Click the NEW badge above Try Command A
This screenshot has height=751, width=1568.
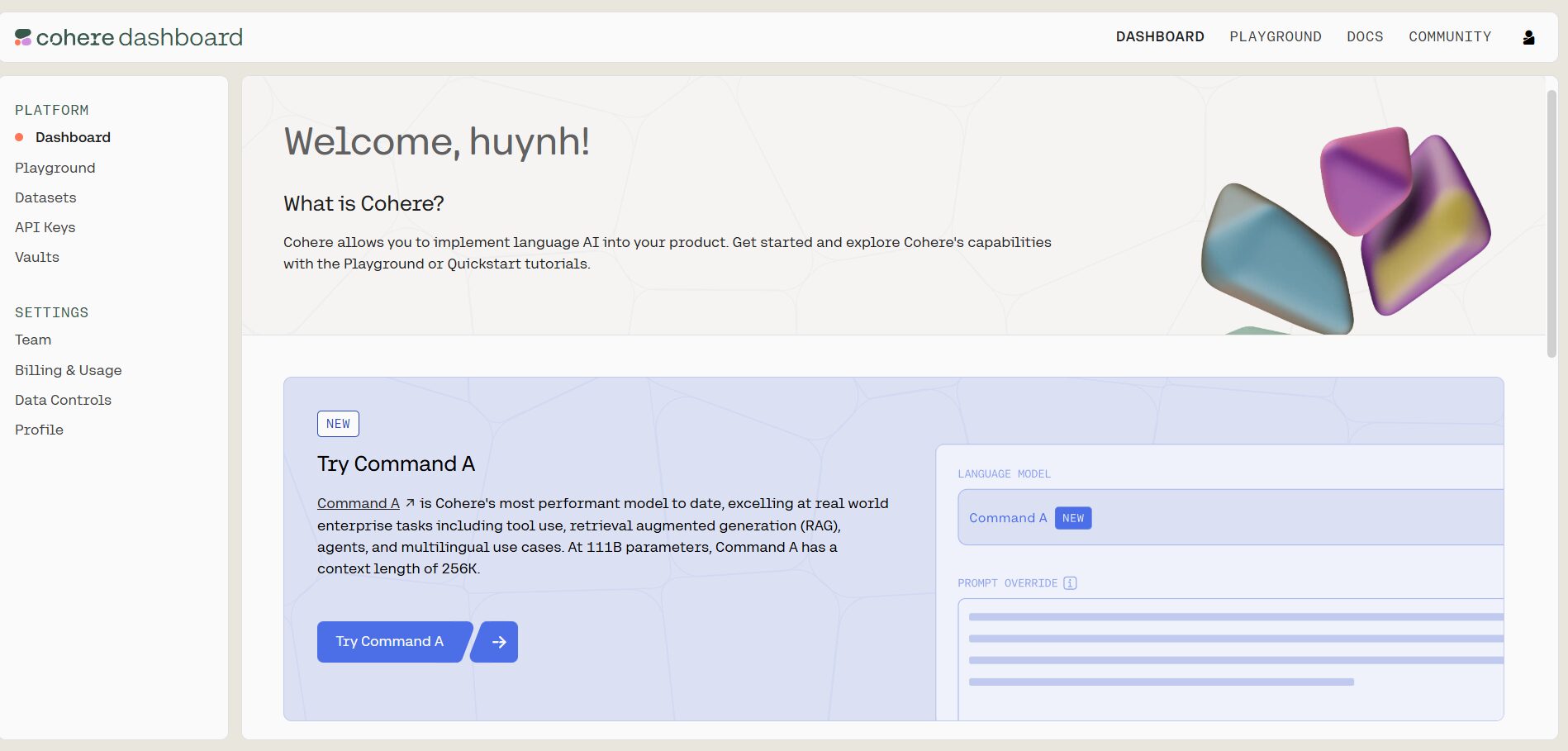(338, 424)
